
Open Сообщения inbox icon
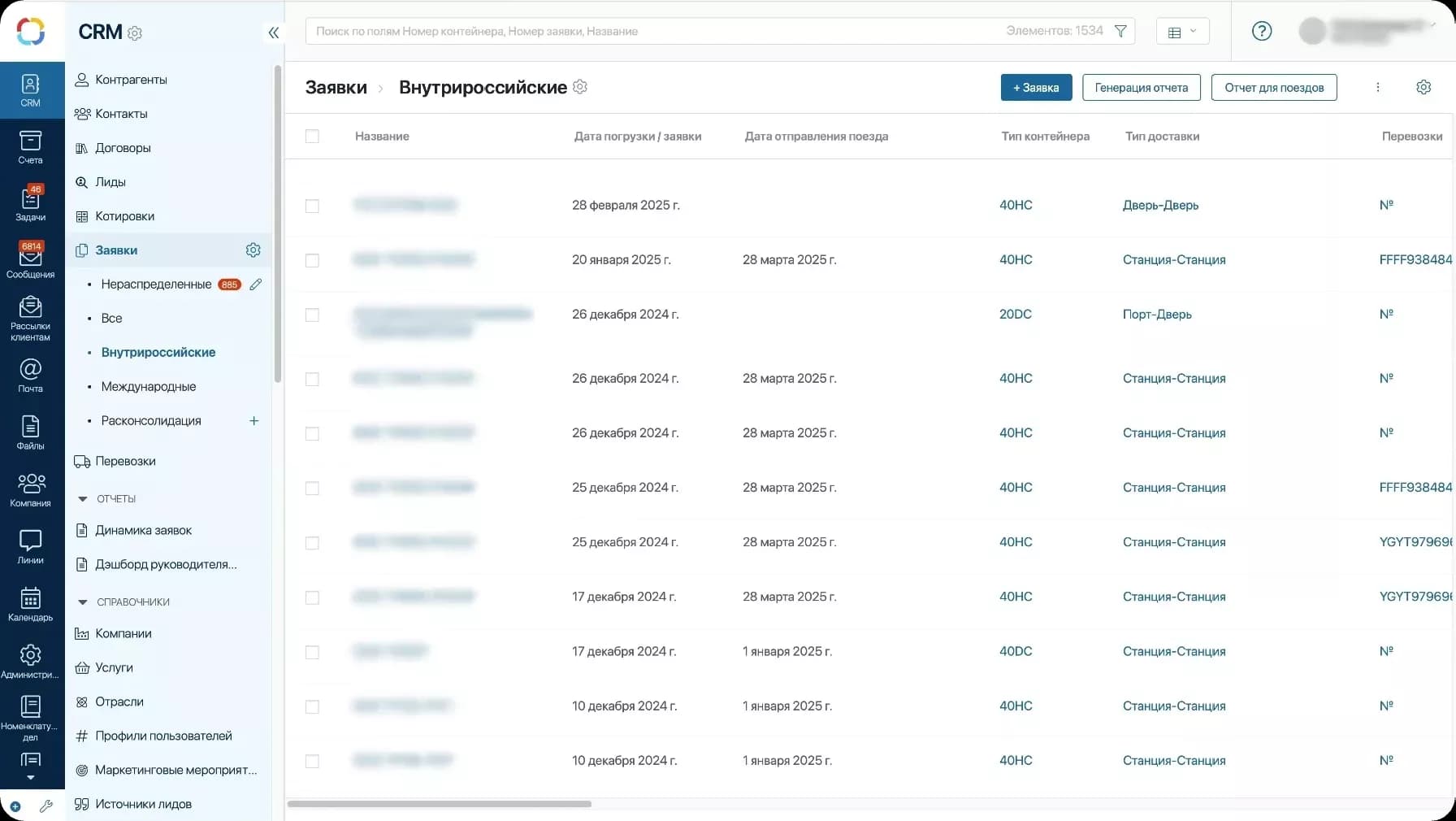(x=30, y=260)
